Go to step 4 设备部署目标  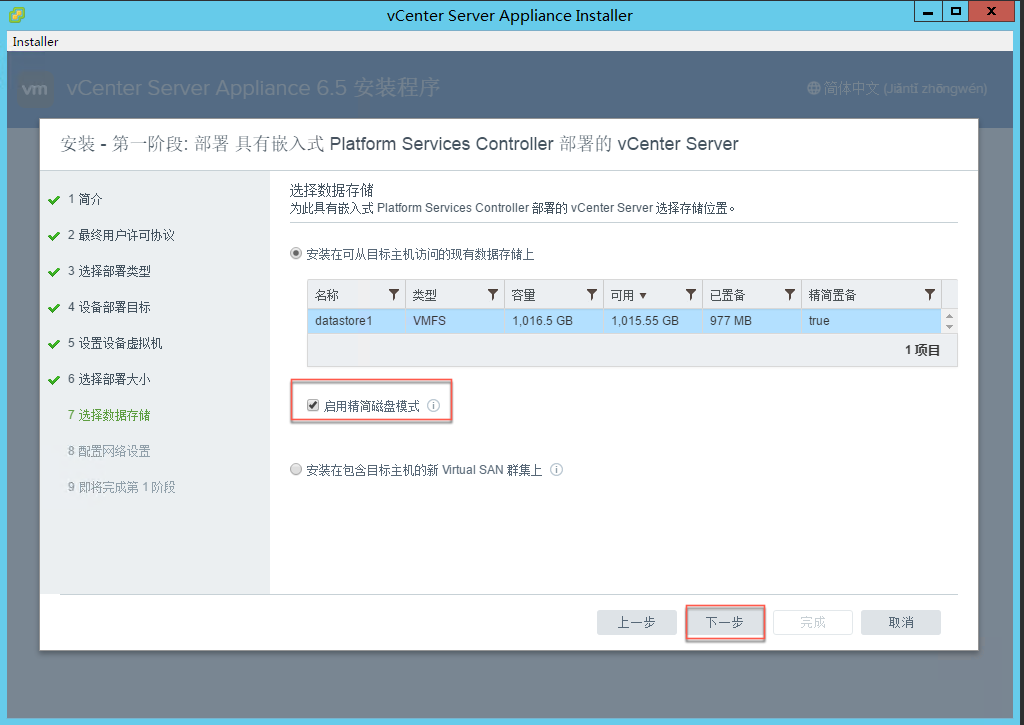[109, 307]
